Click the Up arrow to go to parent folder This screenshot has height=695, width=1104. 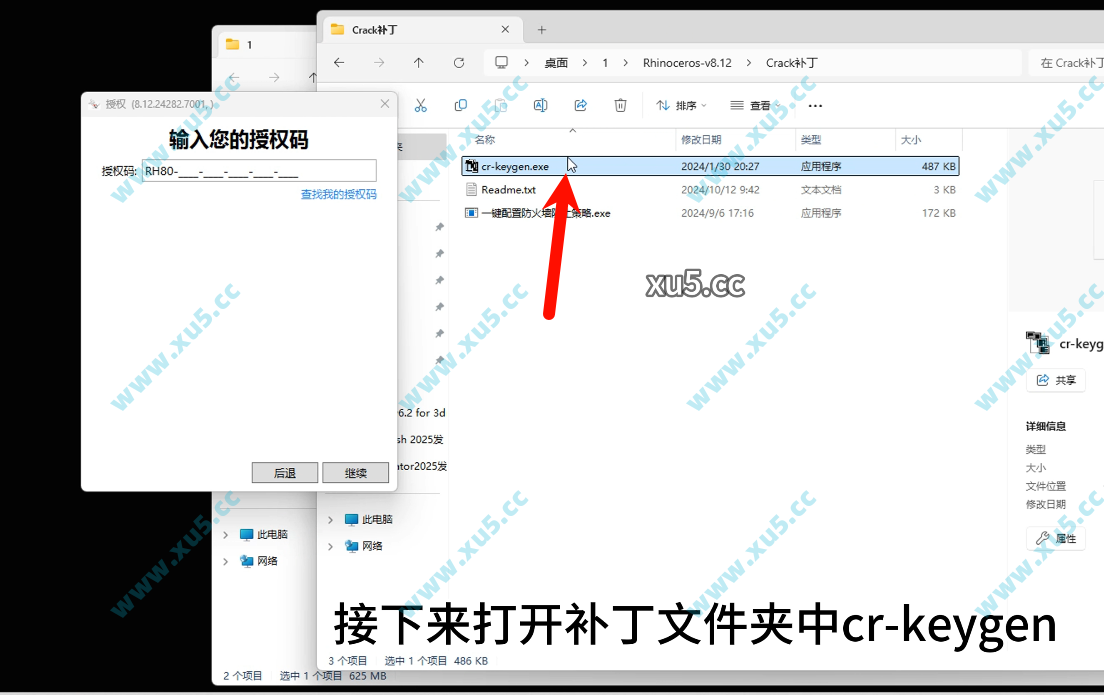coord(418,62)
